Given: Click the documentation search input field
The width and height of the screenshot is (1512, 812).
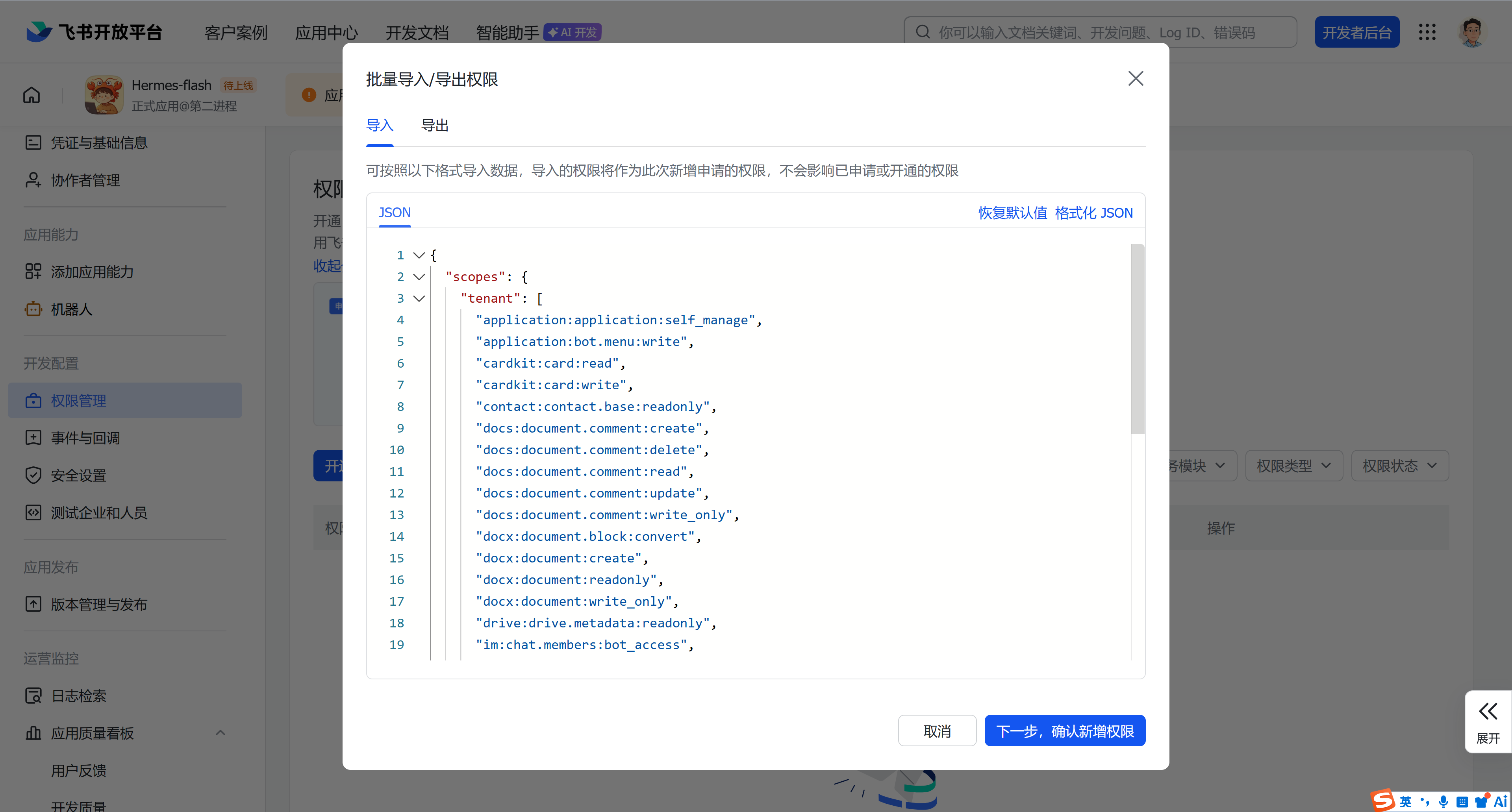Looking at the screenshot, I should click(x=1100, y=32).
